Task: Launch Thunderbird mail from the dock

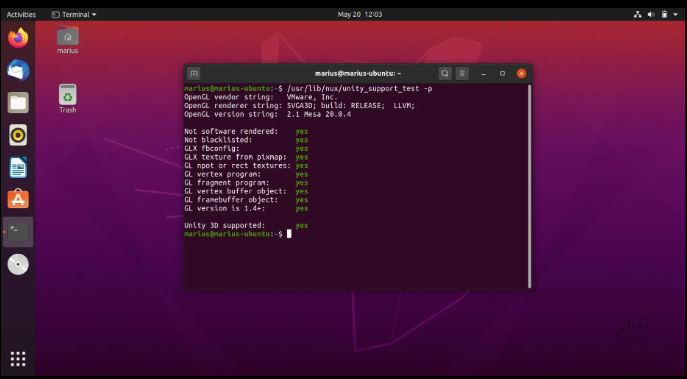Action: coord(18,71)
